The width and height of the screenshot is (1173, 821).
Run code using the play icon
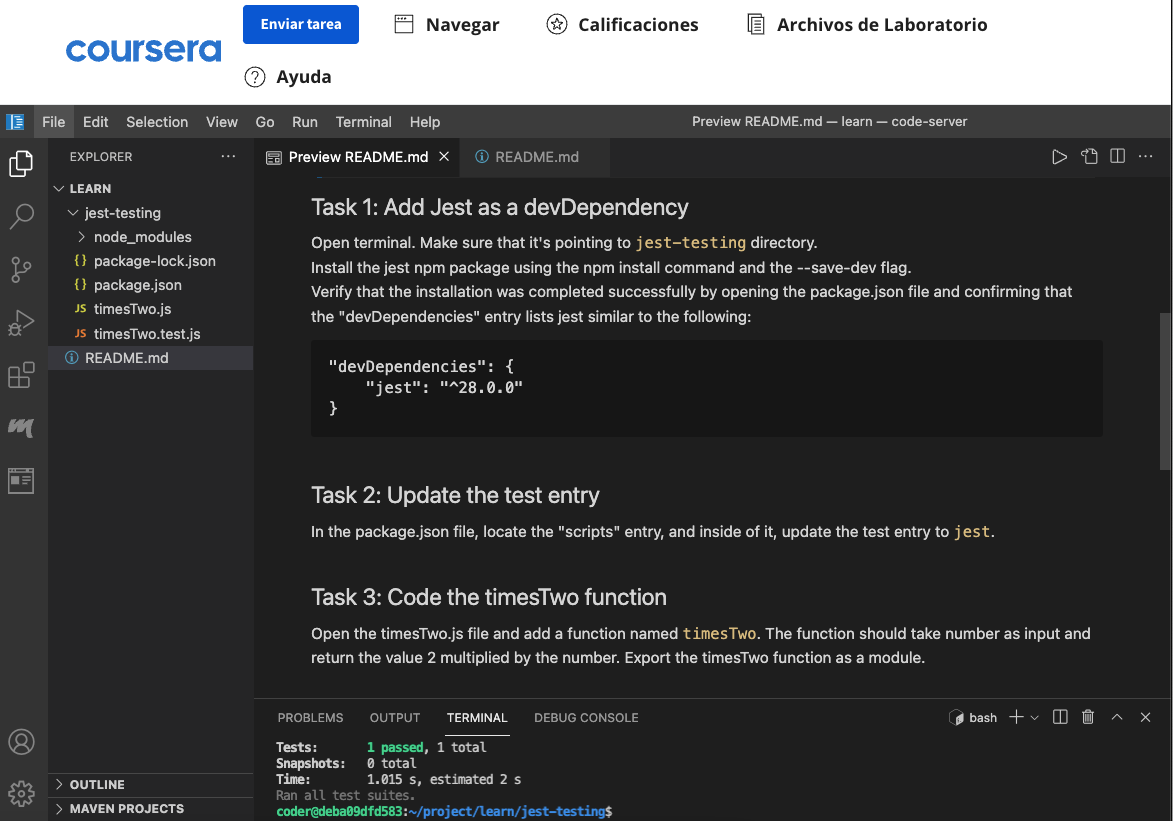[1059, 156]
